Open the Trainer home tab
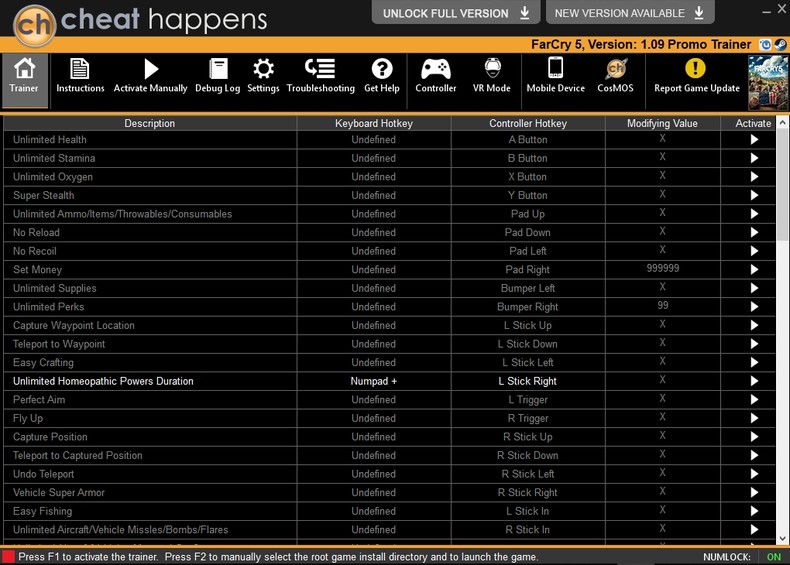The width and height of the screenshot is (790, 565). 25,80
